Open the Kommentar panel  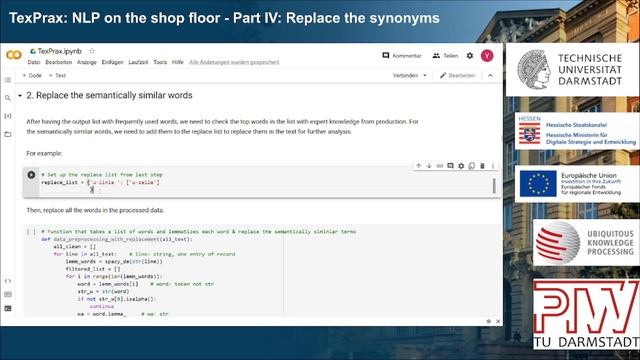pos(402,56)
